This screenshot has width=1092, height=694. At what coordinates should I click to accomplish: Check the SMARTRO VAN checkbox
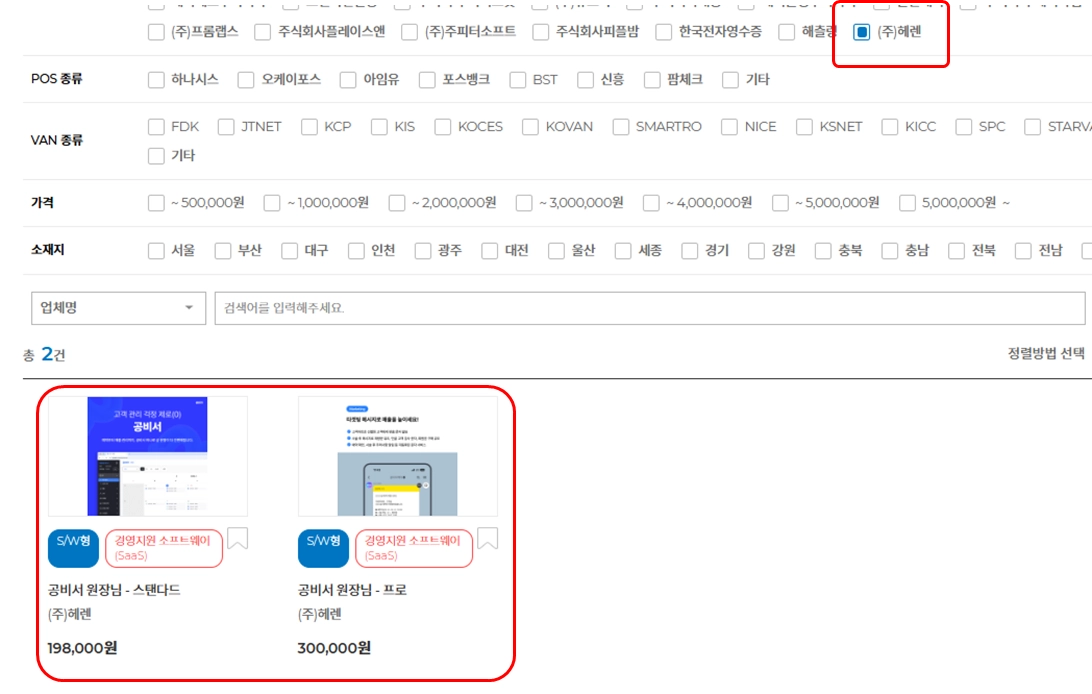(621, 127)
